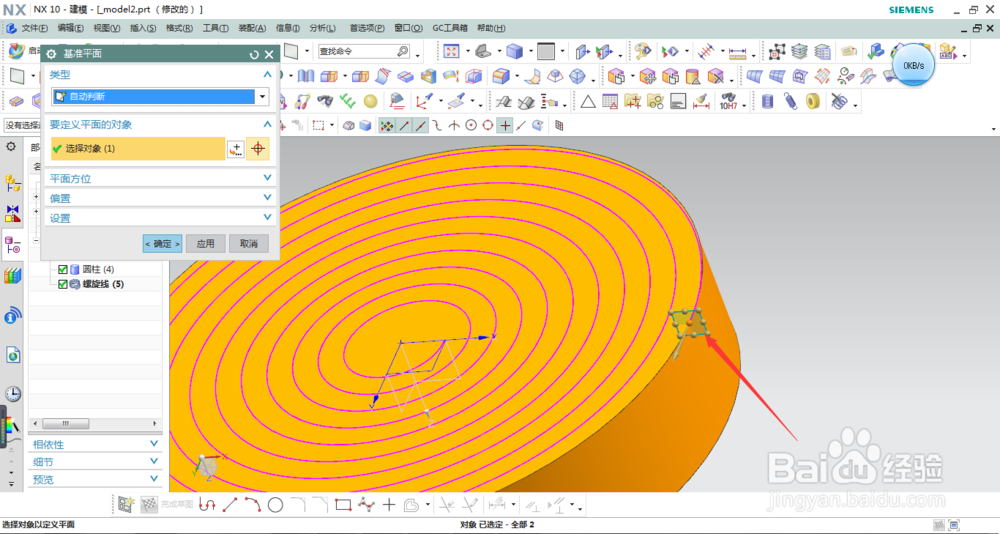This screenshot has width=1000, height=534.
Task: Click the spring tool icon
Action: (790, 101)
